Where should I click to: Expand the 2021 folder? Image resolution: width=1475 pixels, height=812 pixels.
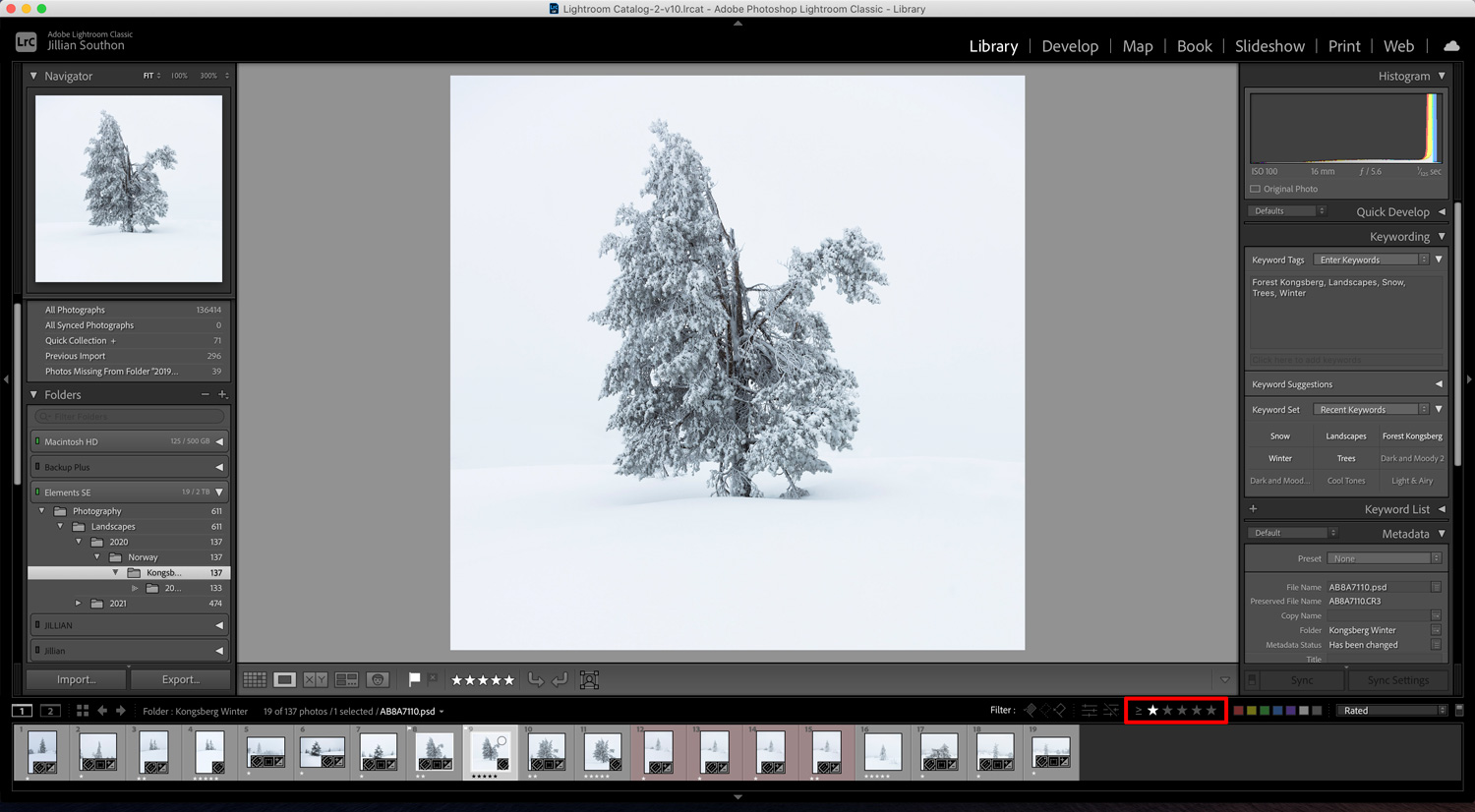coord(79,604)
